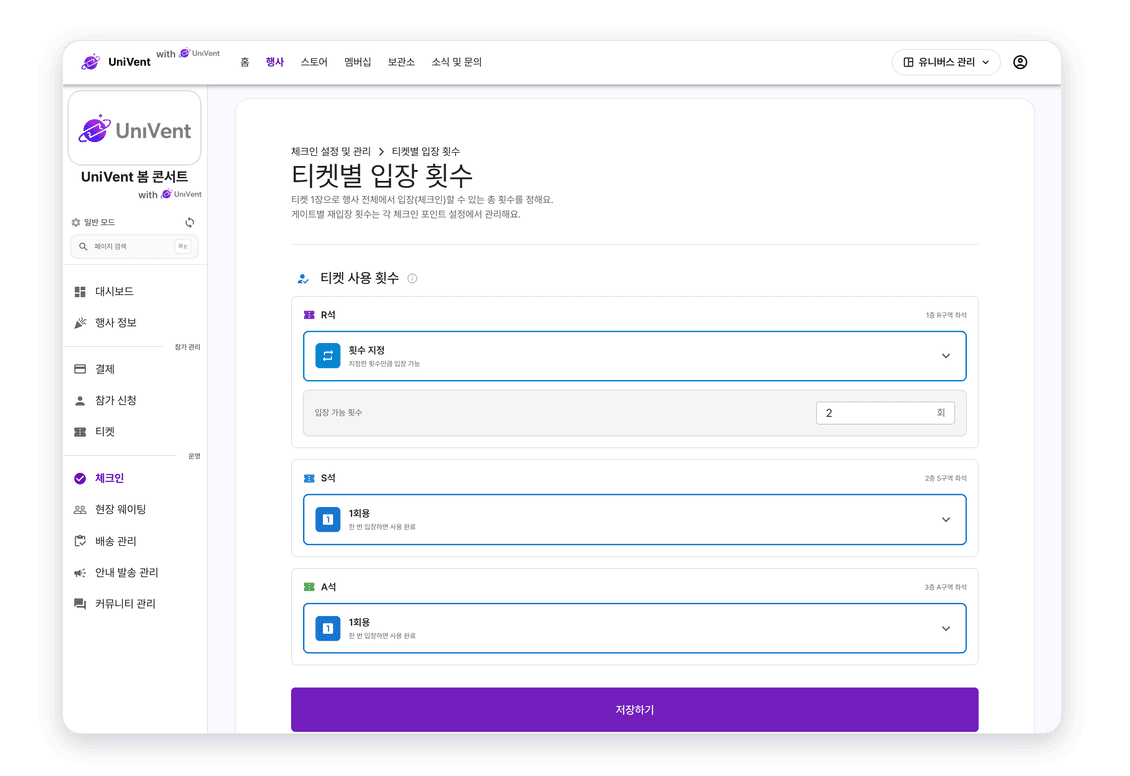1130x776 pixels.
Task: Click the info icon next to 티켓 사용 횟수
Action: [x=412, y=278]
